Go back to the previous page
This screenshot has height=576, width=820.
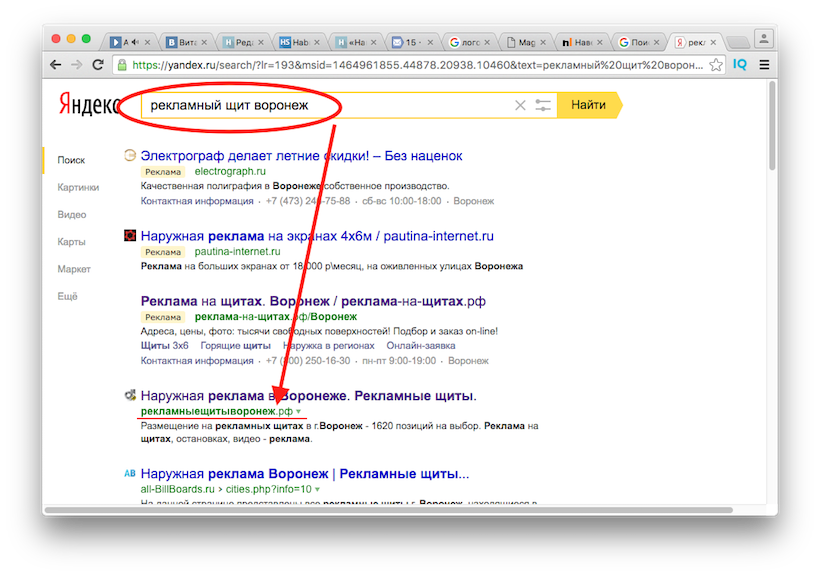pyautogui.click(x=55, y=65)
